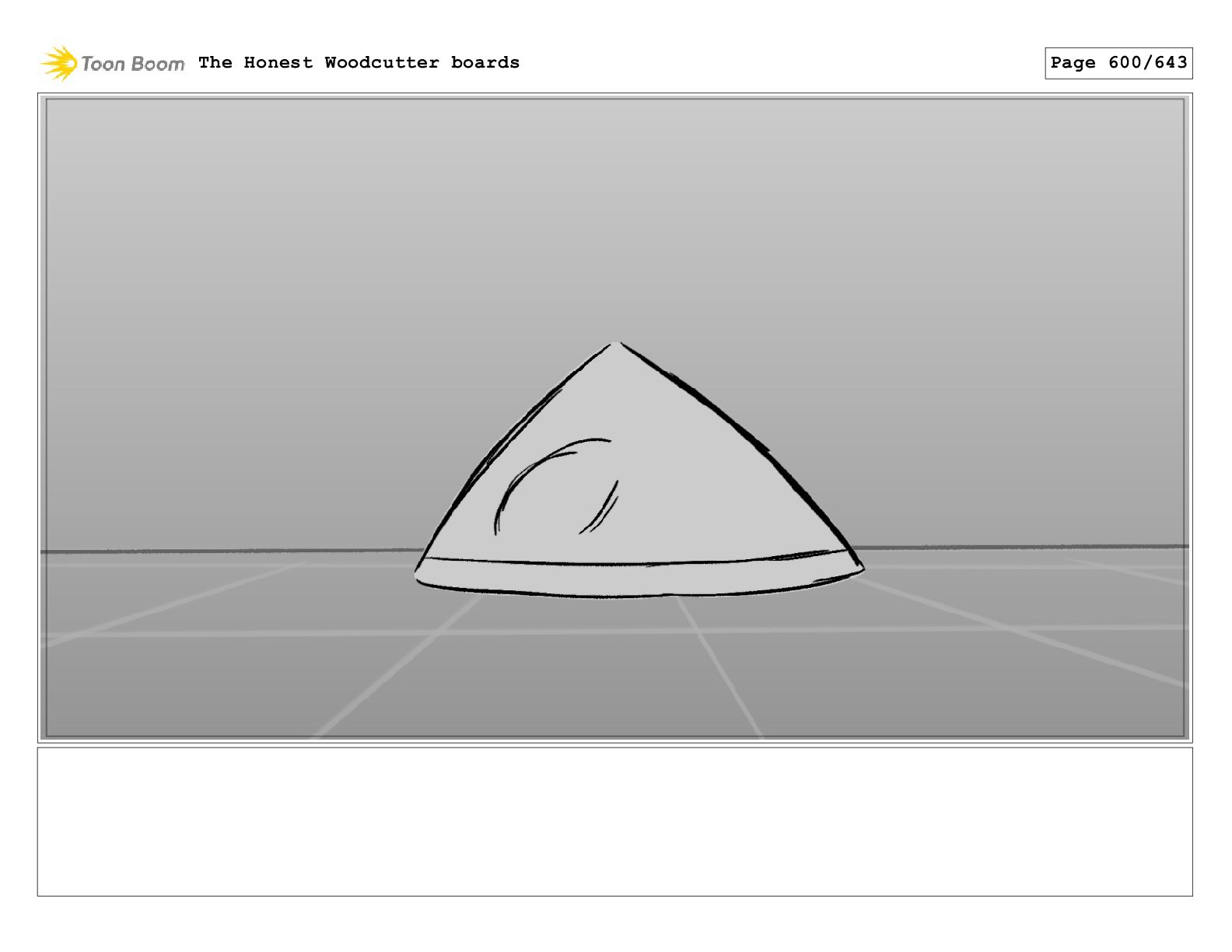The height and width of the screenshot is (952, 1232).
Task: Click the storyboard panel cone drawing
Action: pyautogui.click(x=639, y=470)
